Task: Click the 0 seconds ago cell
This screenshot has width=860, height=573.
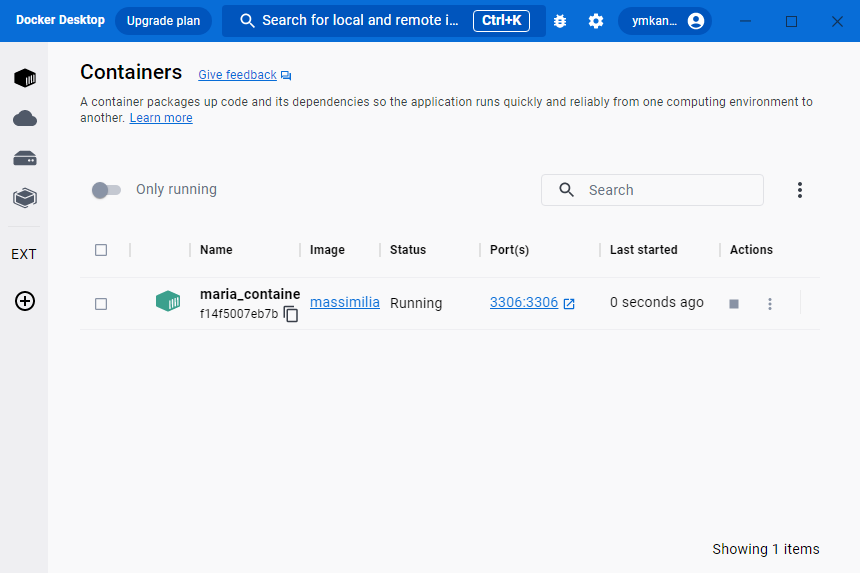Action: (657, 302)
